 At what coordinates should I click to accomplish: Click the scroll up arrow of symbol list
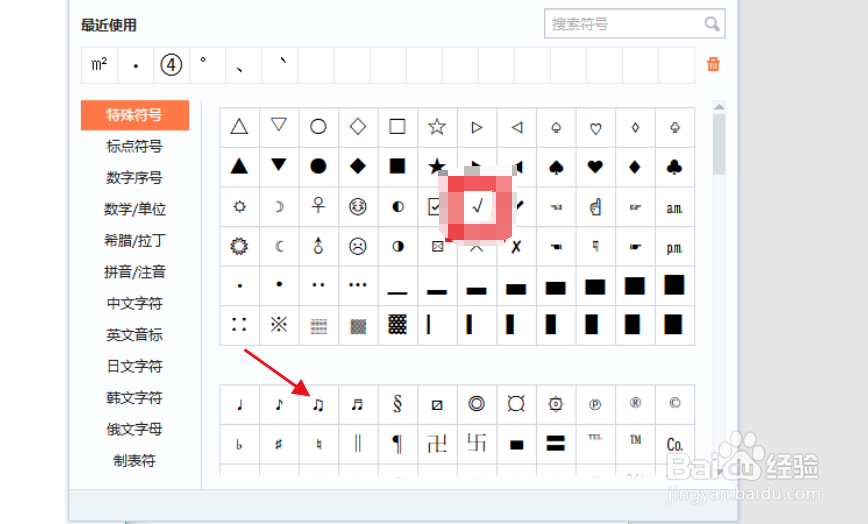click(719, 107)
